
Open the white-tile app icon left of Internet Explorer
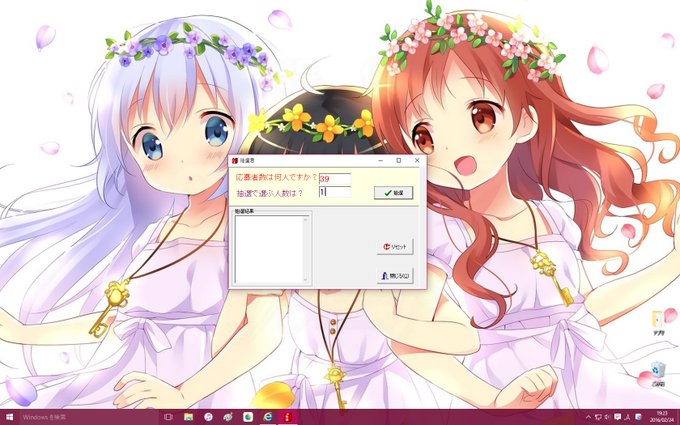pos(248,417)
